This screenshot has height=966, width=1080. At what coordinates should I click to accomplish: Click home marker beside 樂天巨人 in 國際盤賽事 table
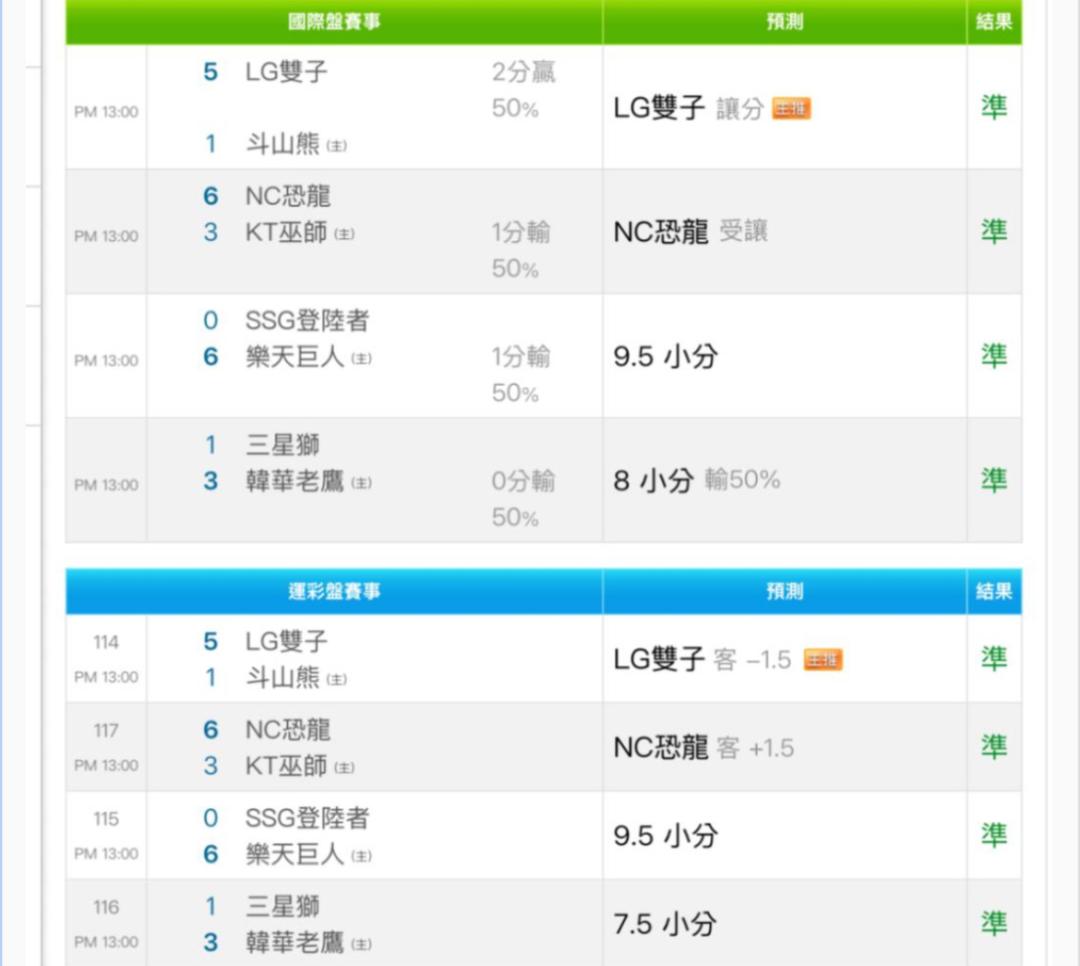(361, 358)
